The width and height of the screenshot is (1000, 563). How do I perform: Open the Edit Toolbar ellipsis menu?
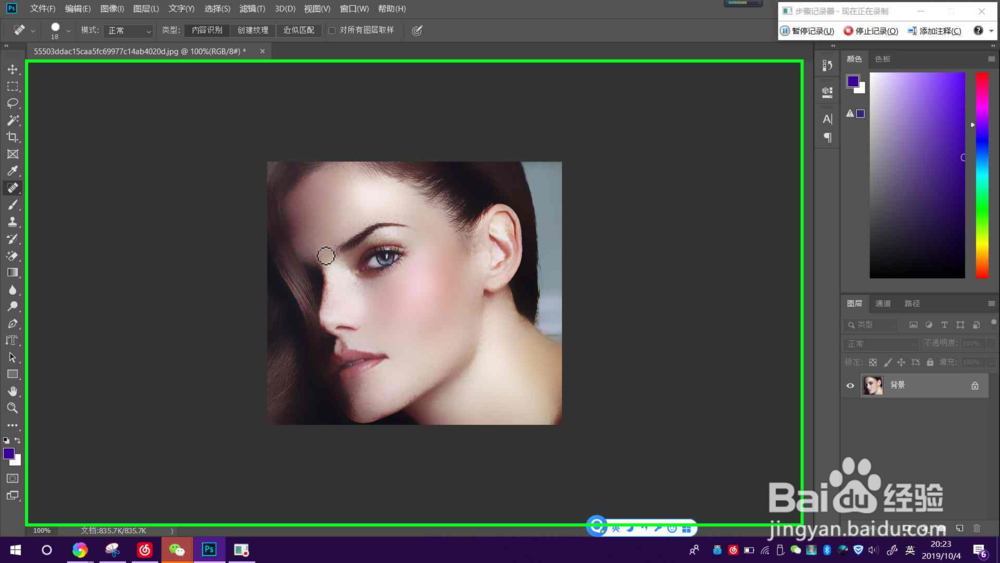12,425
